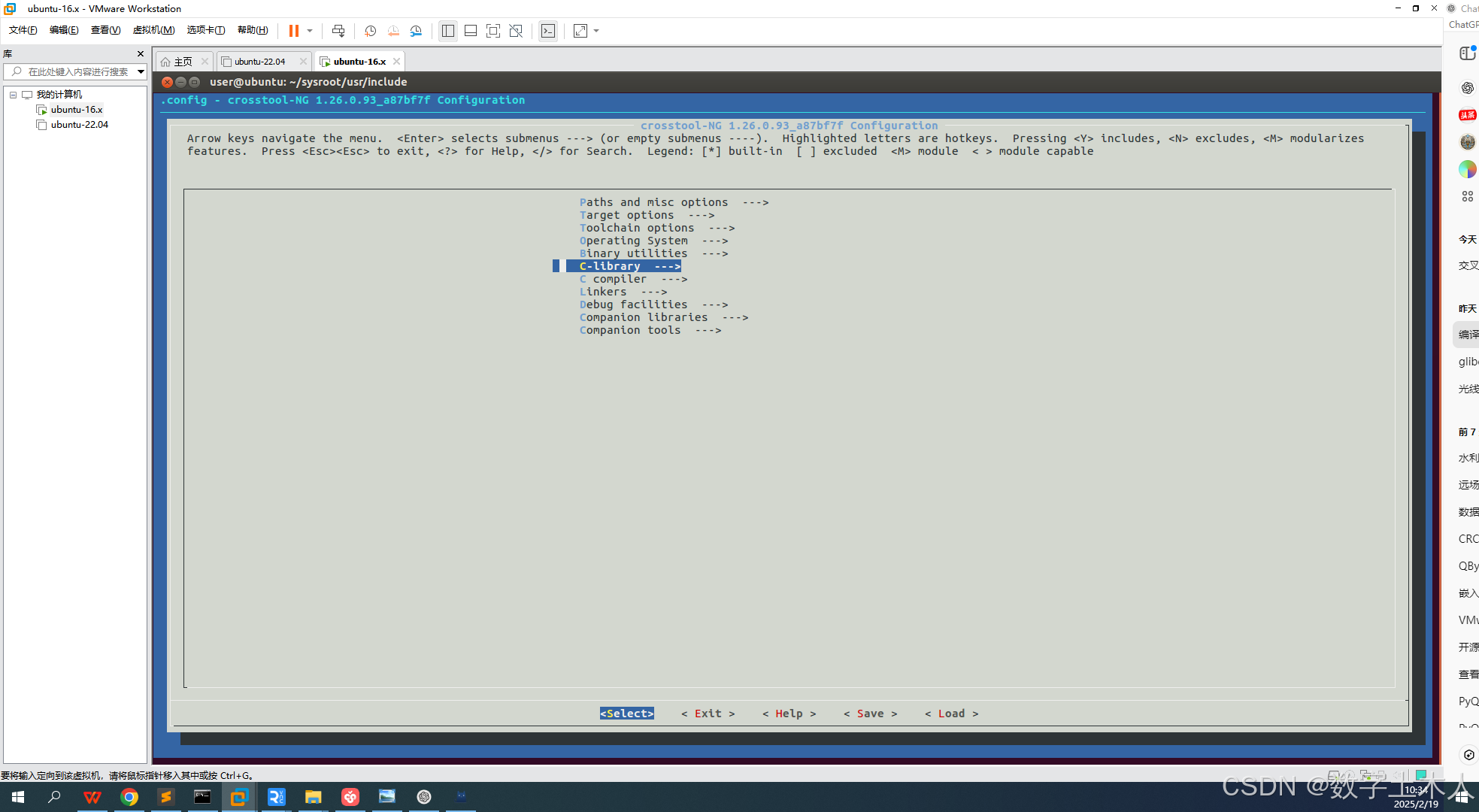Open Chrome from the Windows taskbar

click(x=129, y=797)
